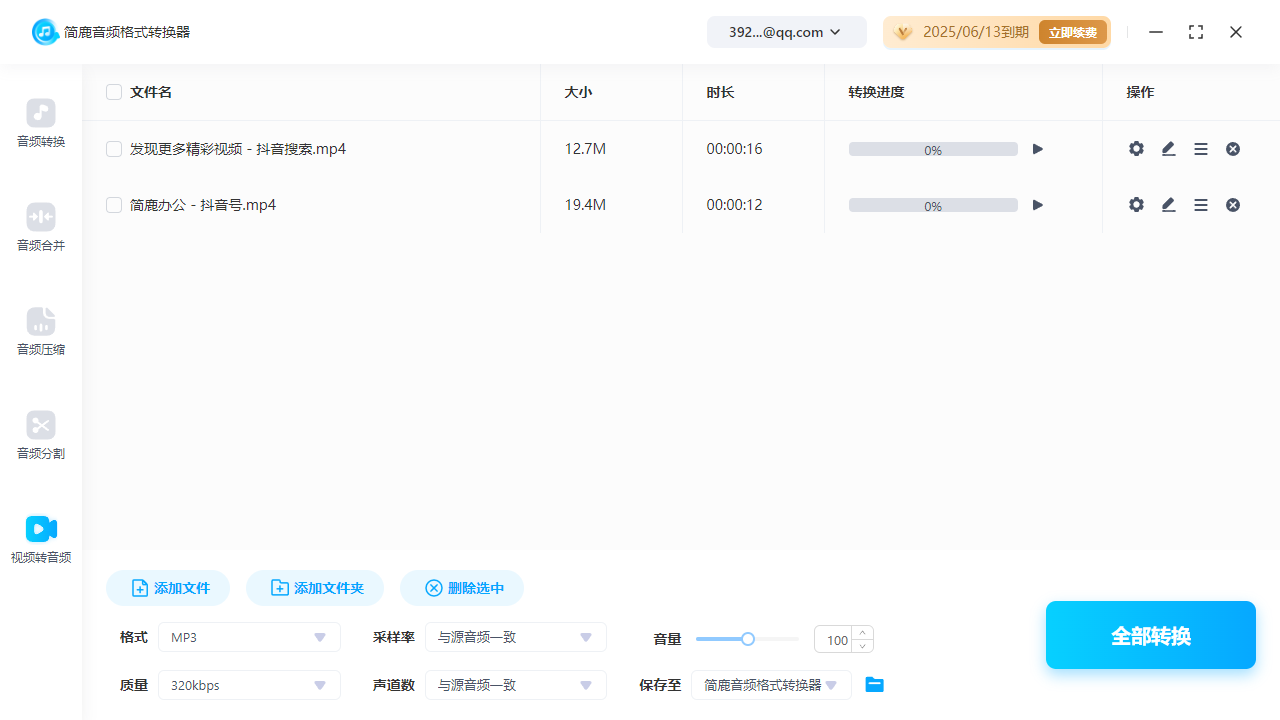Expand the 采样率 dropdown

point(515,637)
